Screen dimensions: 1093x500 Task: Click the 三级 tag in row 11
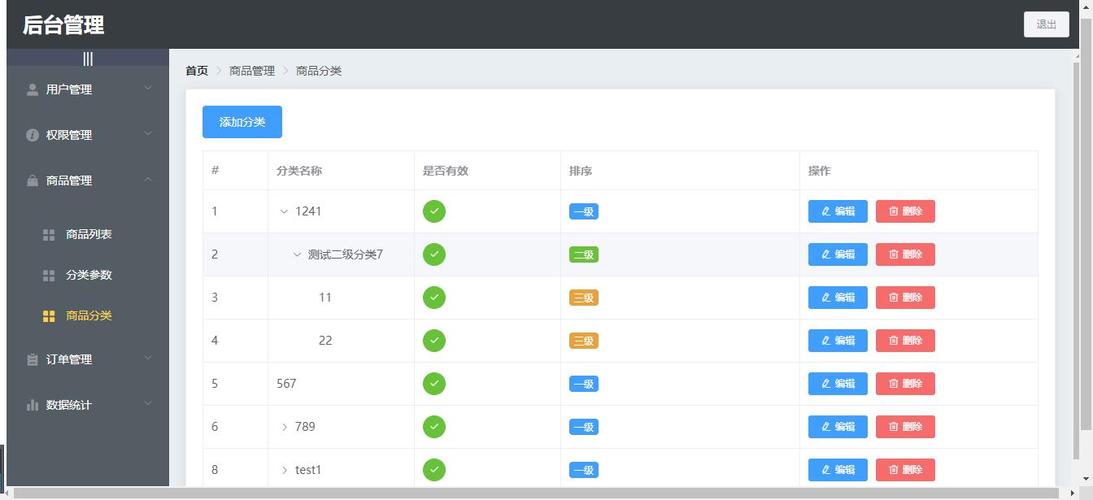click(x=583, y=298)
